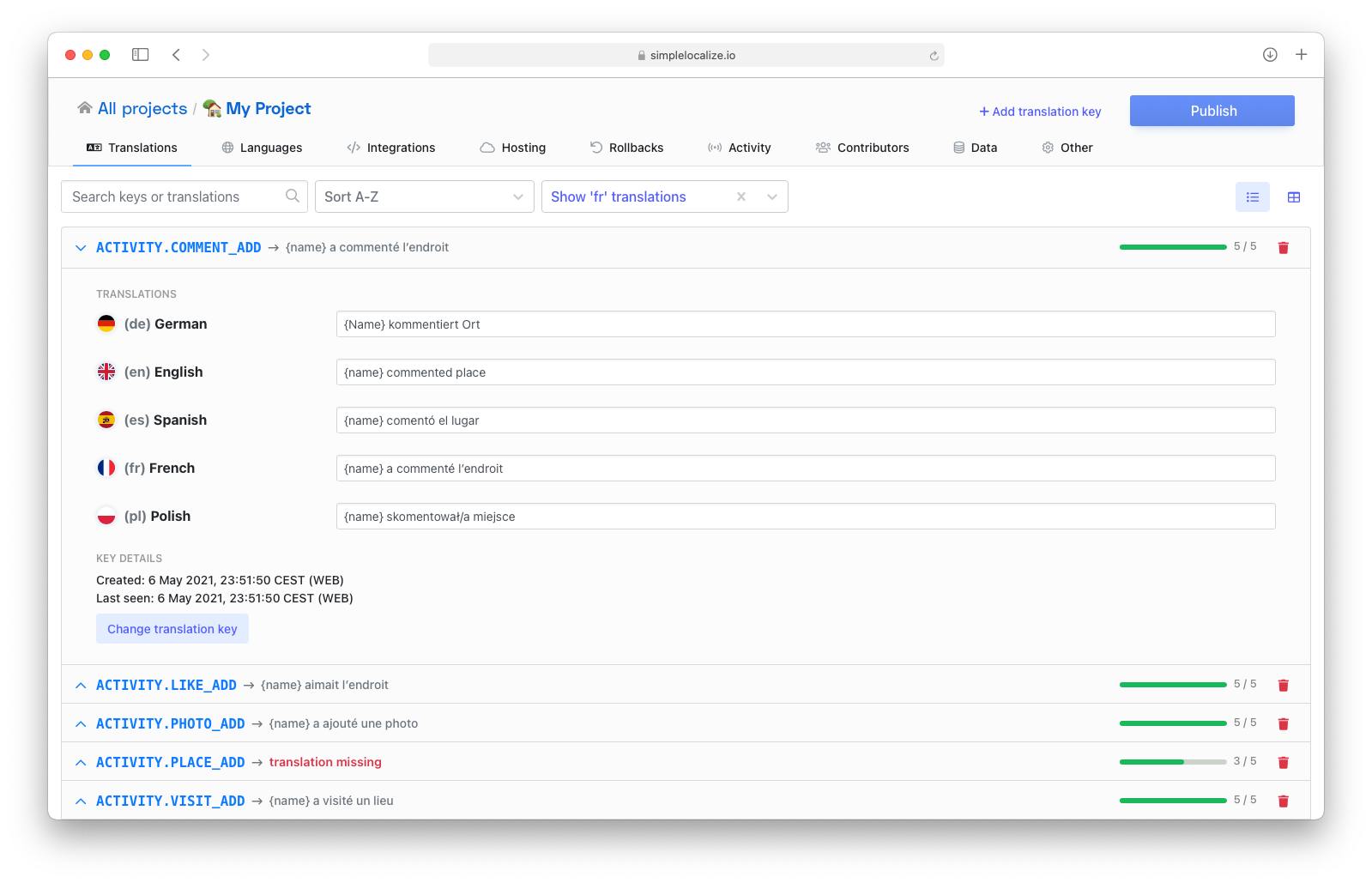The image size is (1372, 883).
Task: Click the ACTIVITY.PLACE_ADD key name
Action: [171, 763]
